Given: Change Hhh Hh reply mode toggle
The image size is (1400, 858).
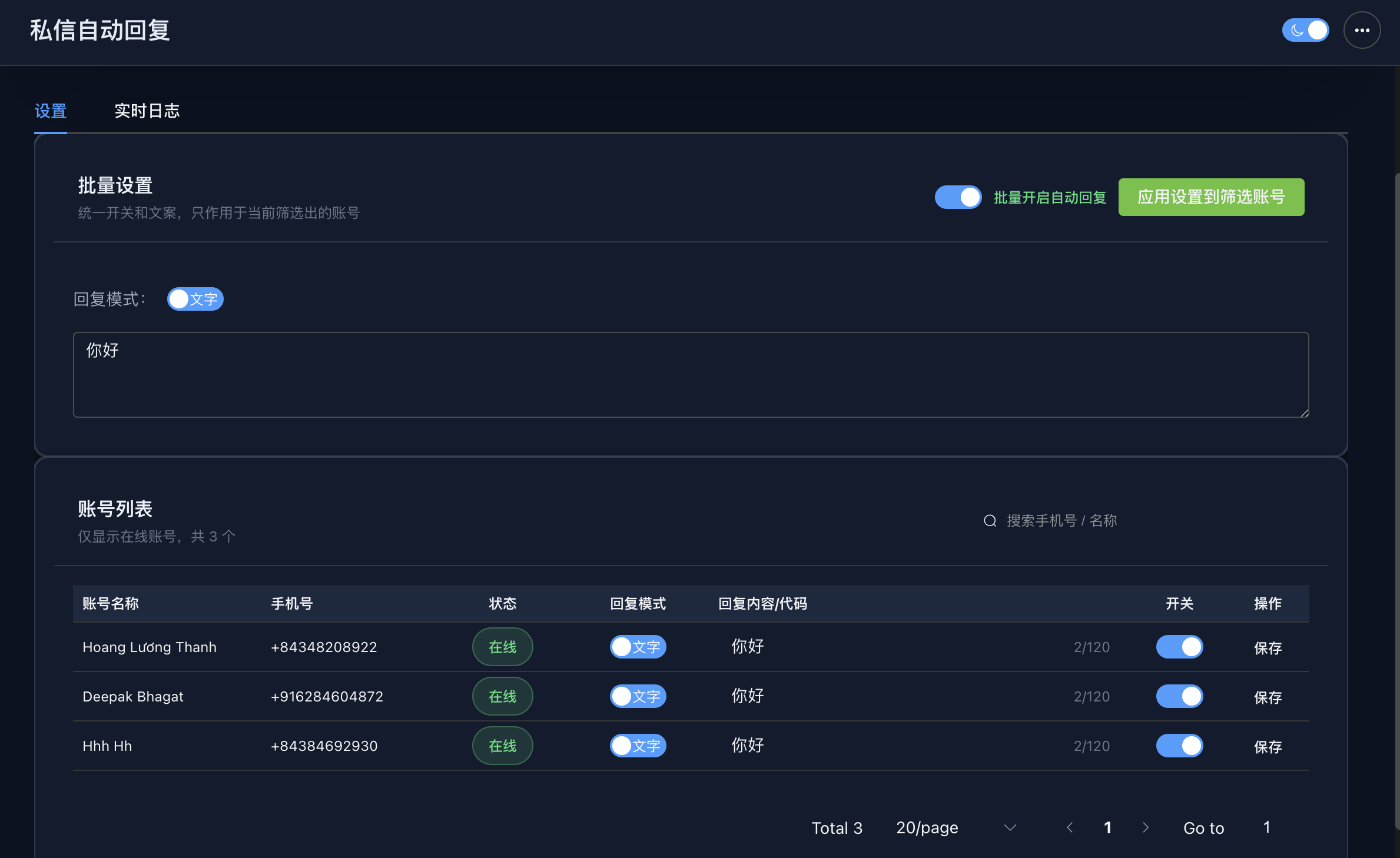Looking at the screenshot, I should 638,746.
